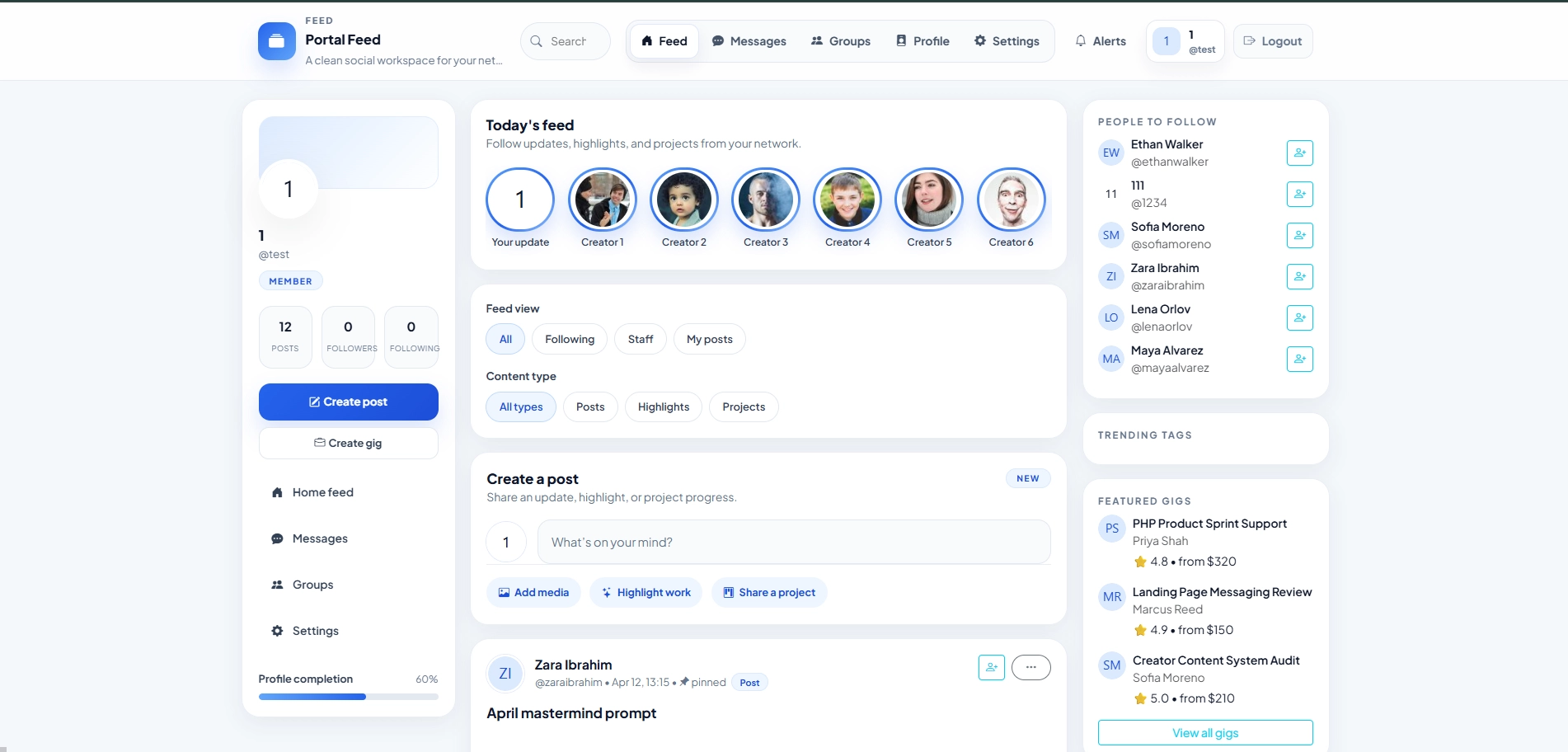Open the 12 Posts stat box
This screenshot has width=1568, height=752.
[x=285, y=336]
